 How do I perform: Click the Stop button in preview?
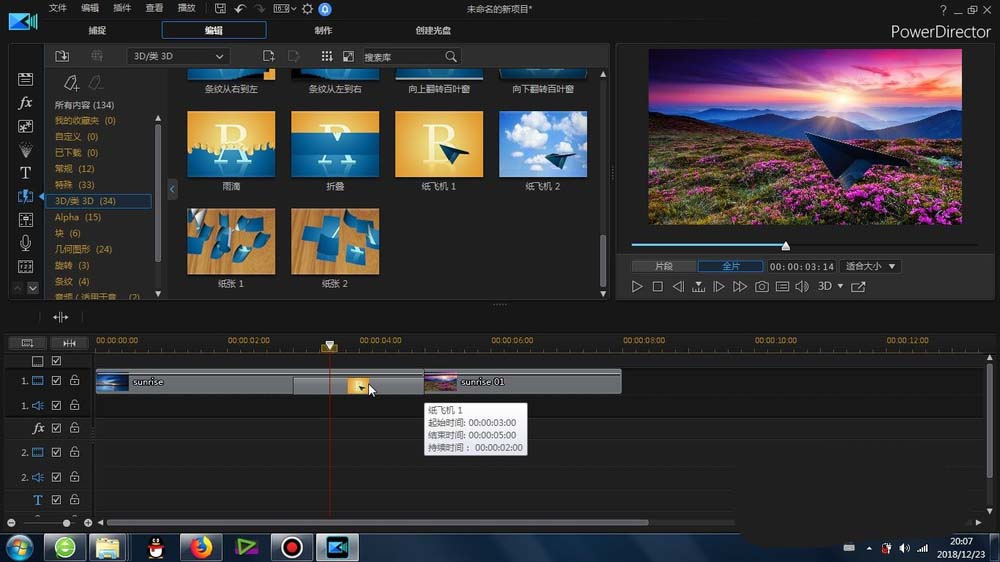tap(657, 287)
